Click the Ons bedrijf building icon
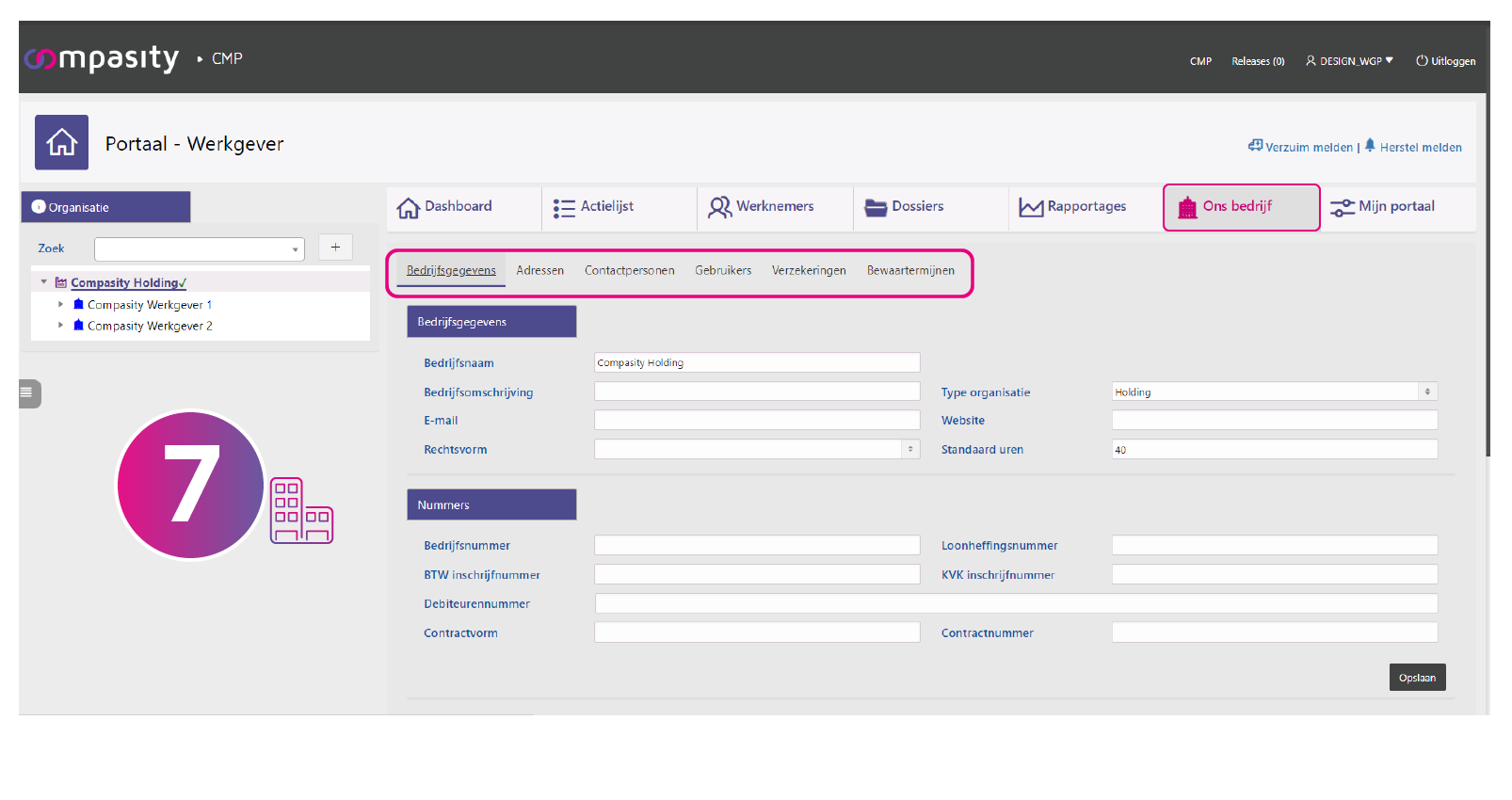The width and height of the screenshot is (1512, 800). (x=1188, y=207)
